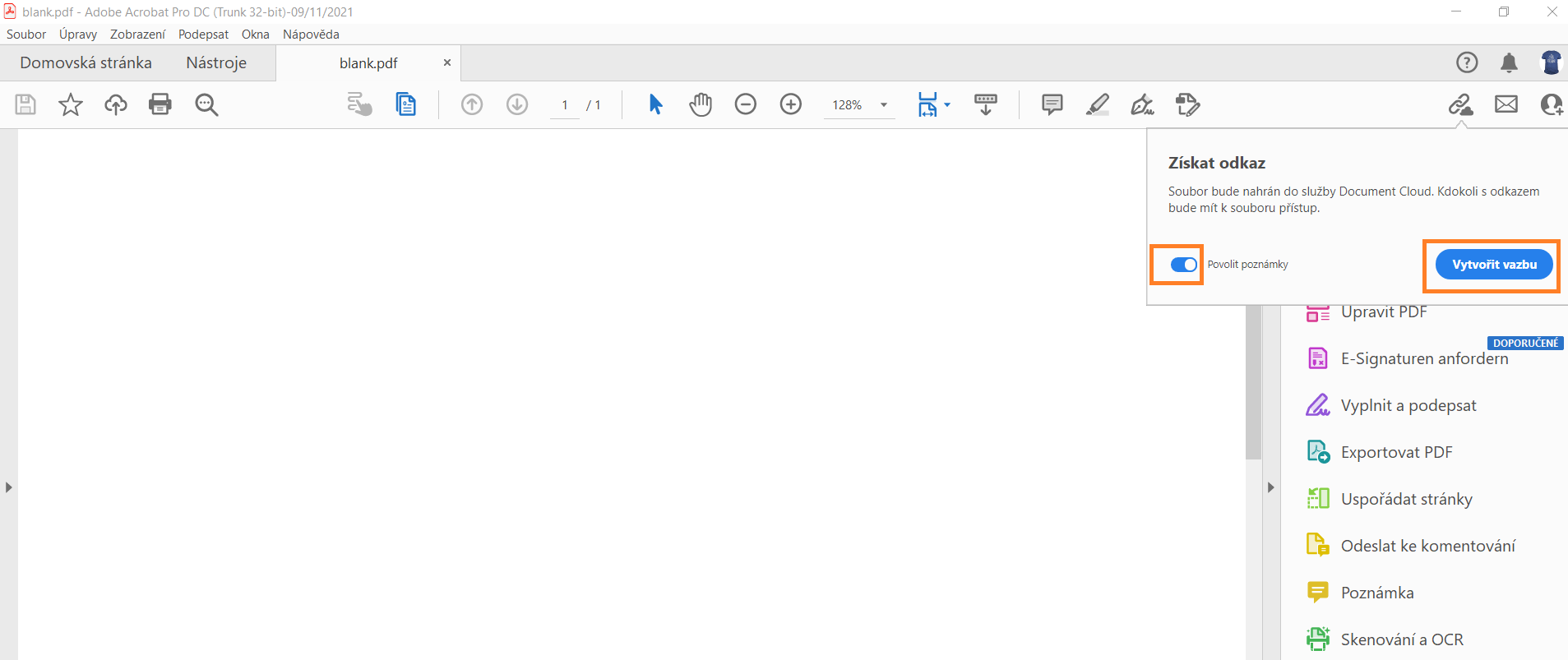This screenshot has width=1568, height=660.
Task: Click the Vytvořit vazbu button
Action: coord(1494,265)
